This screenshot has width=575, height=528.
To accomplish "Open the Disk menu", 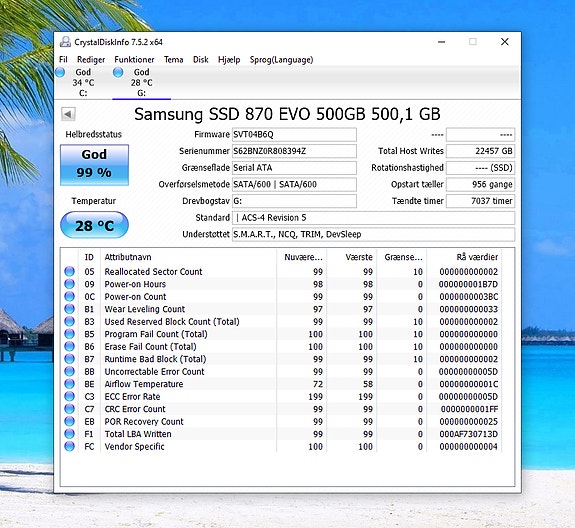I will 201,59.
